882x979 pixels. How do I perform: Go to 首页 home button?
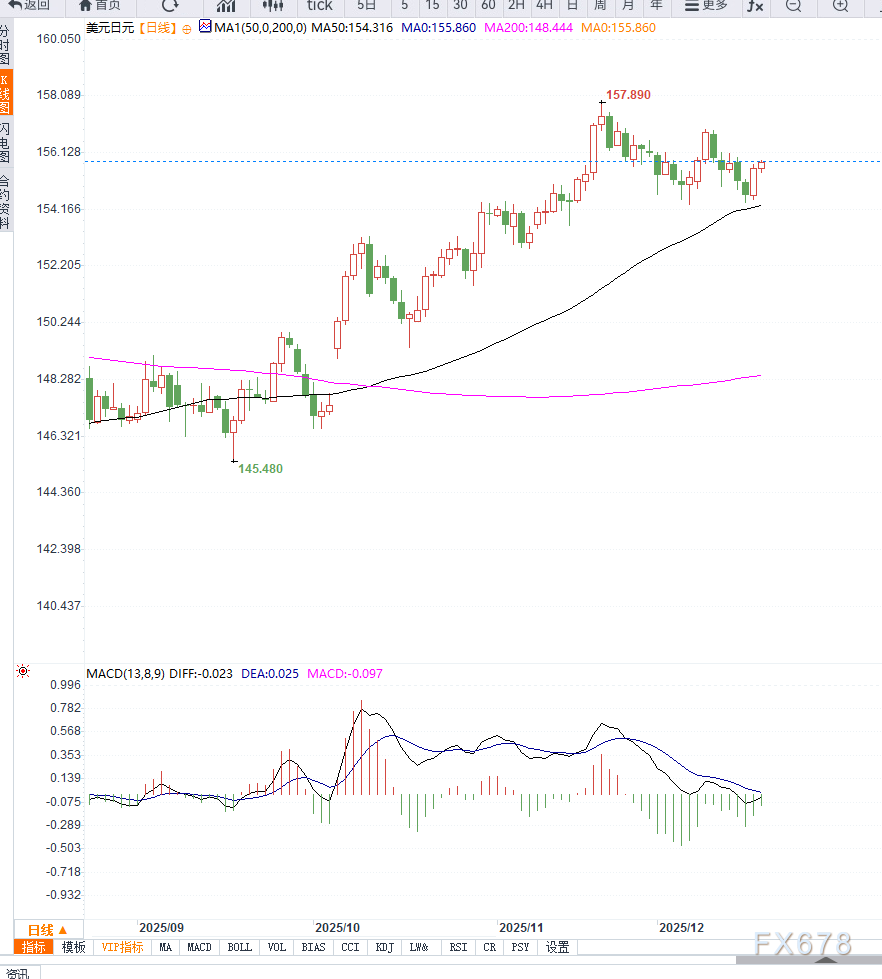coord(100,5)
